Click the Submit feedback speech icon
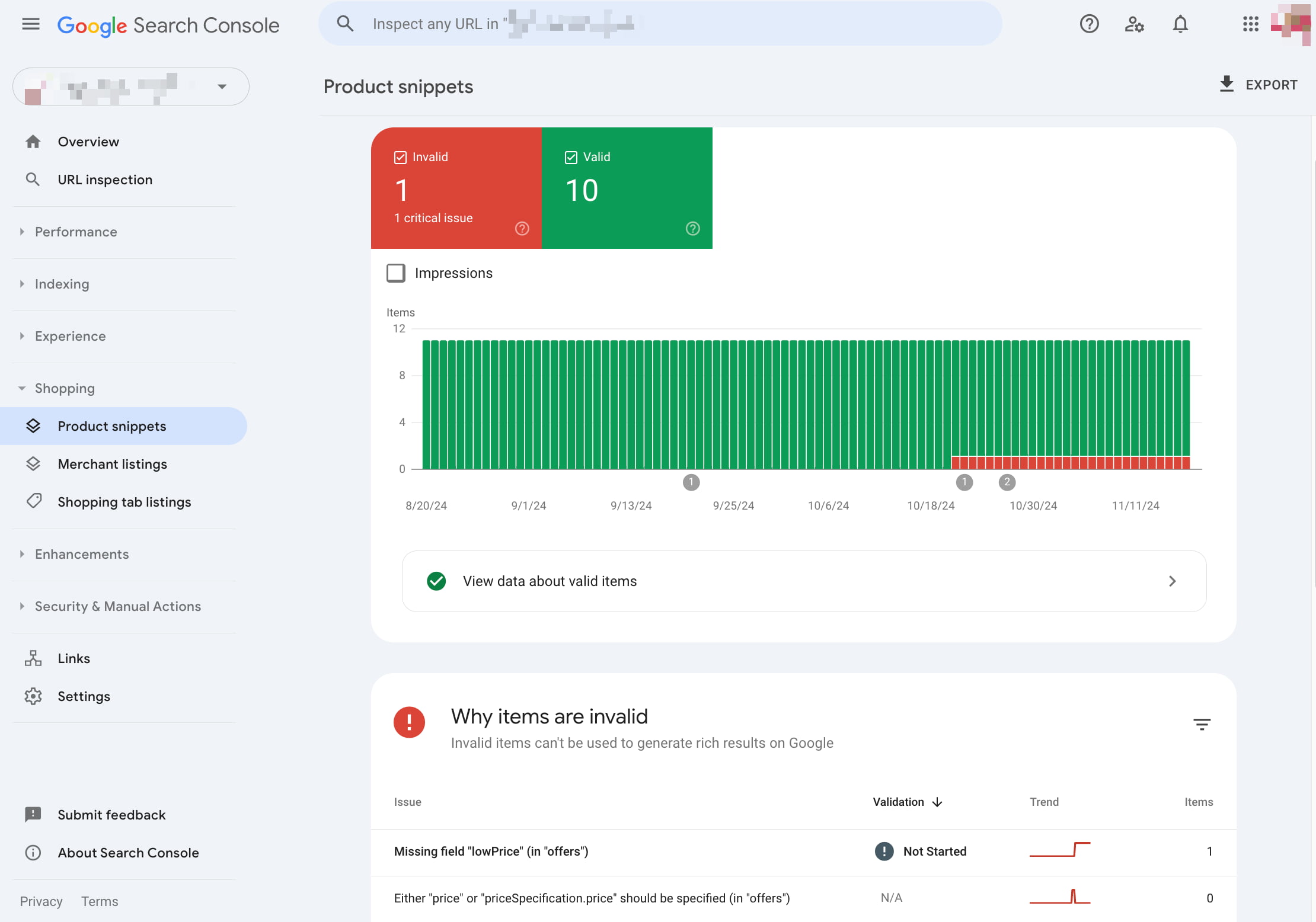Image resolution: width=1316 pixels, height=922 pixels. point(33,815)
